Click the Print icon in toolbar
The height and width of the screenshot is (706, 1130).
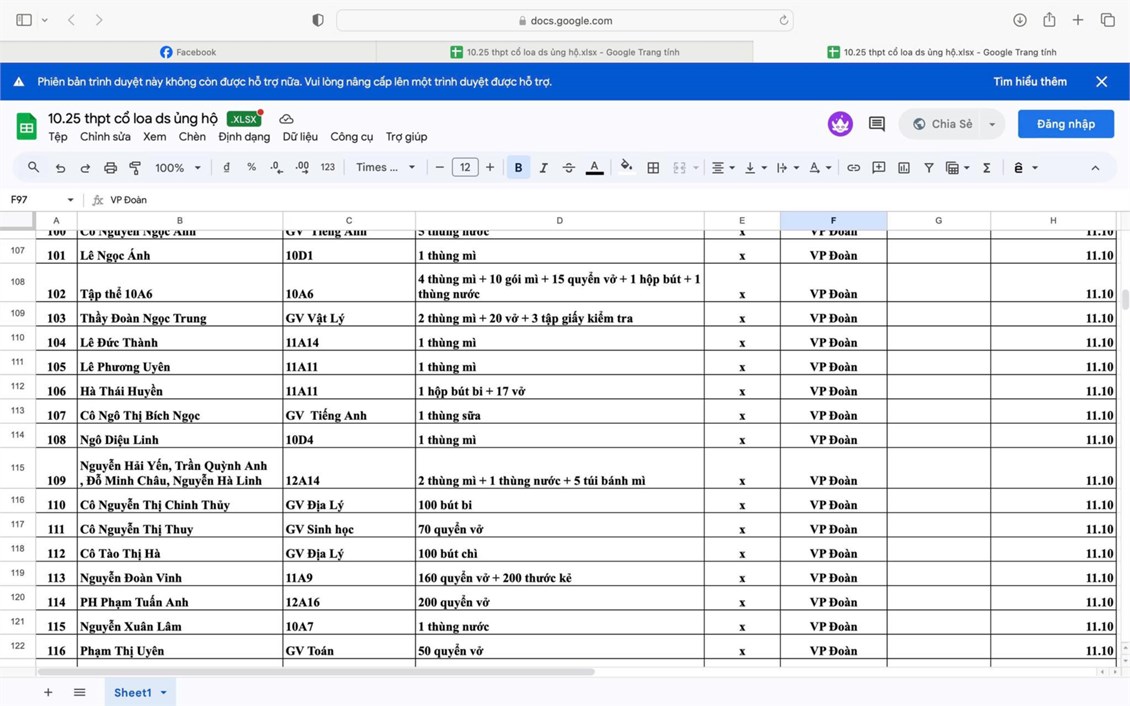pyautogui.click(x=110, y=168)
